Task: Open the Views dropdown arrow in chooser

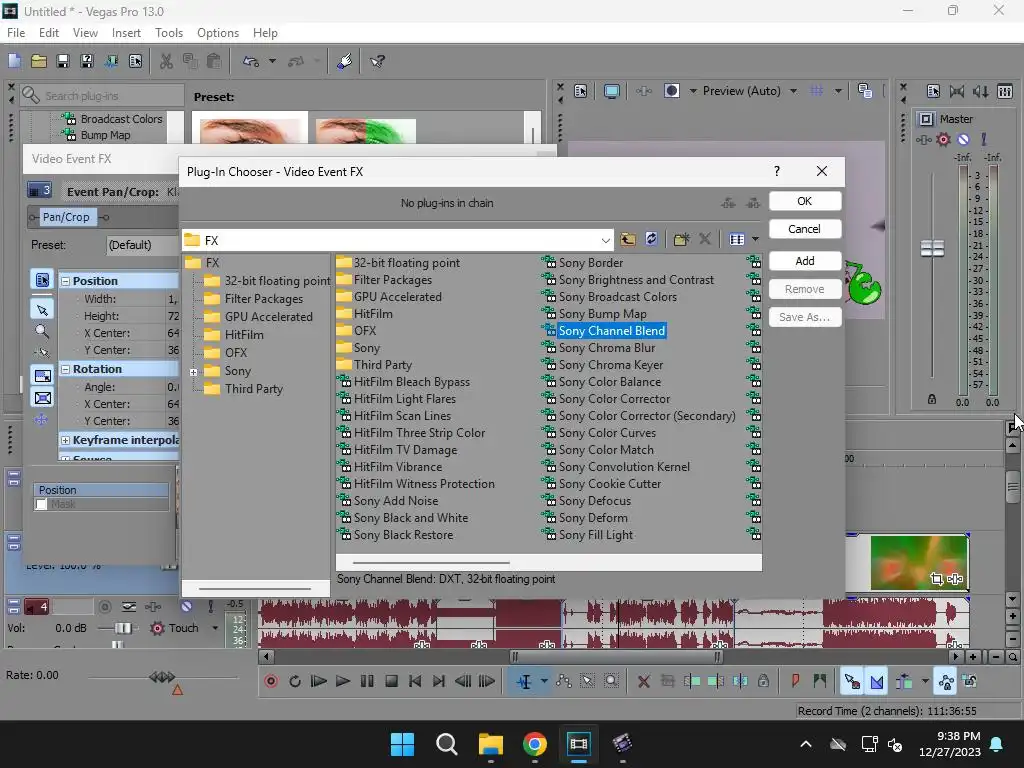Action: [x=756, y=239]
